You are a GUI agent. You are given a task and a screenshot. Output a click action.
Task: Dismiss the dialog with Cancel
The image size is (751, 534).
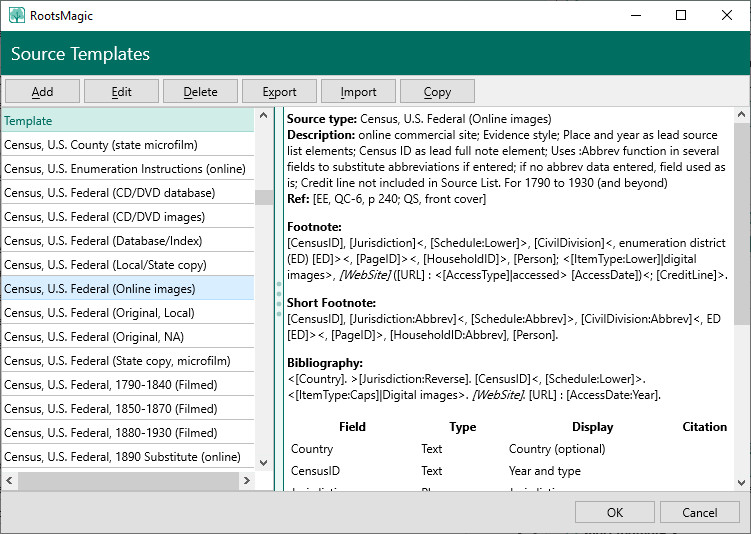coord(699,513)
